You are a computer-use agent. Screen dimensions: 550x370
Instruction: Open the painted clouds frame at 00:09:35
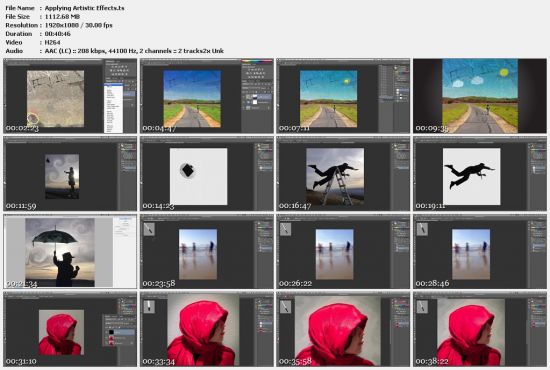480,96
